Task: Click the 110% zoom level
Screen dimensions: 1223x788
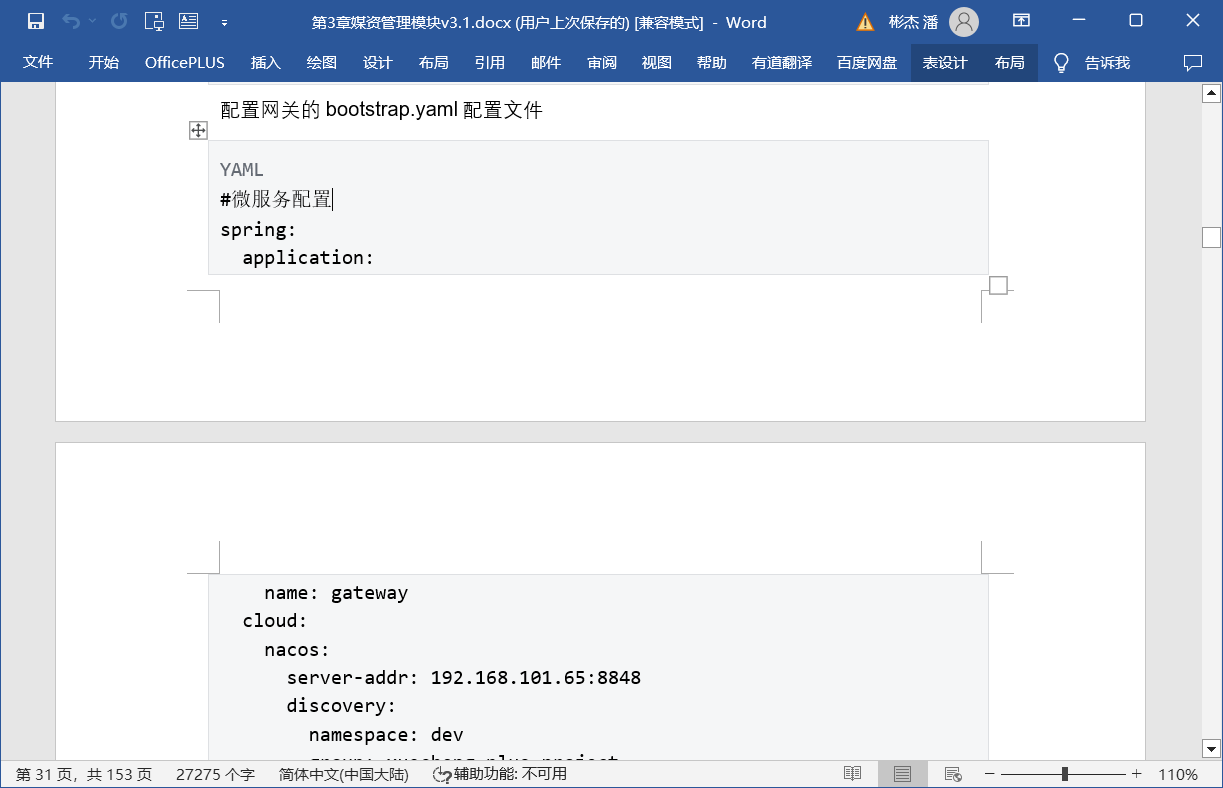Action: pyautogui.click(x=1178, y=774)
